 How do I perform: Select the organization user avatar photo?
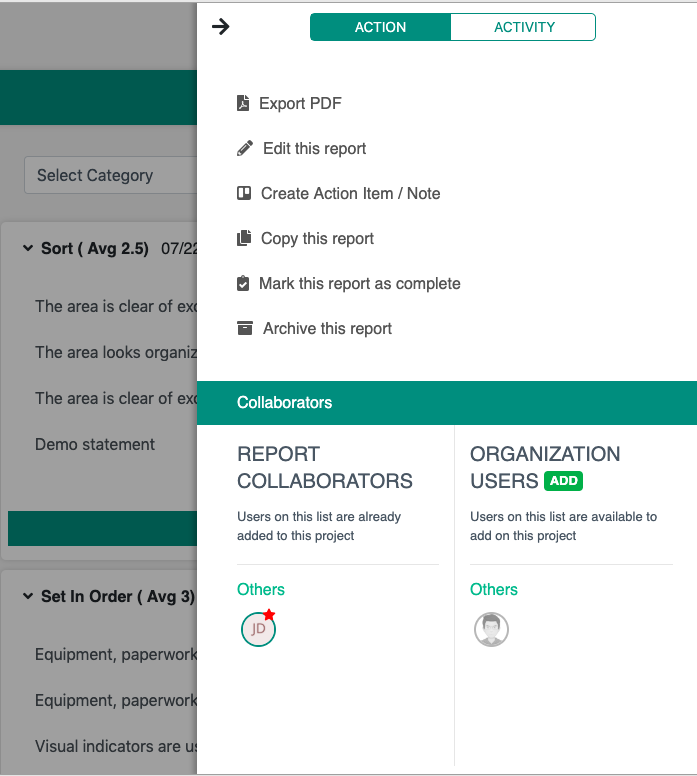491,629
